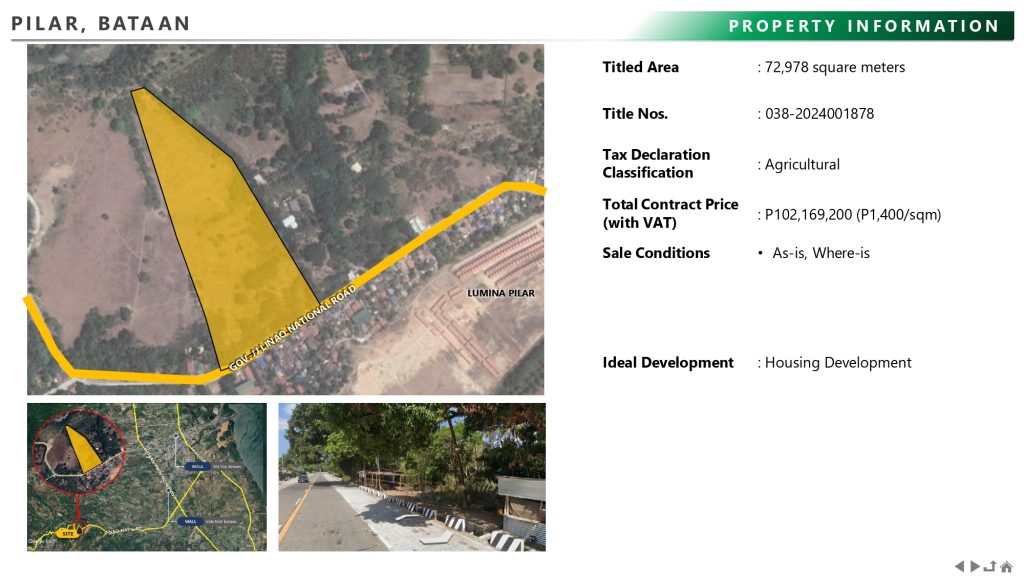The height and width of the screenshot is (576, 1024).
Task: Select the 72,978 square meters value
Action: pyautogui.click(x=834, y=67)
